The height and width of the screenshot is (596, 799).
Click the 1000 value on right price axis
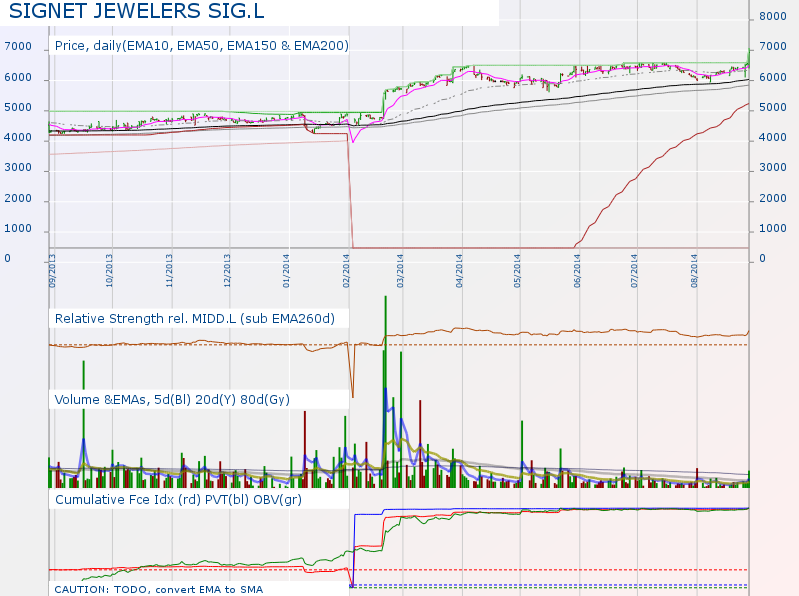coord(773,228)
